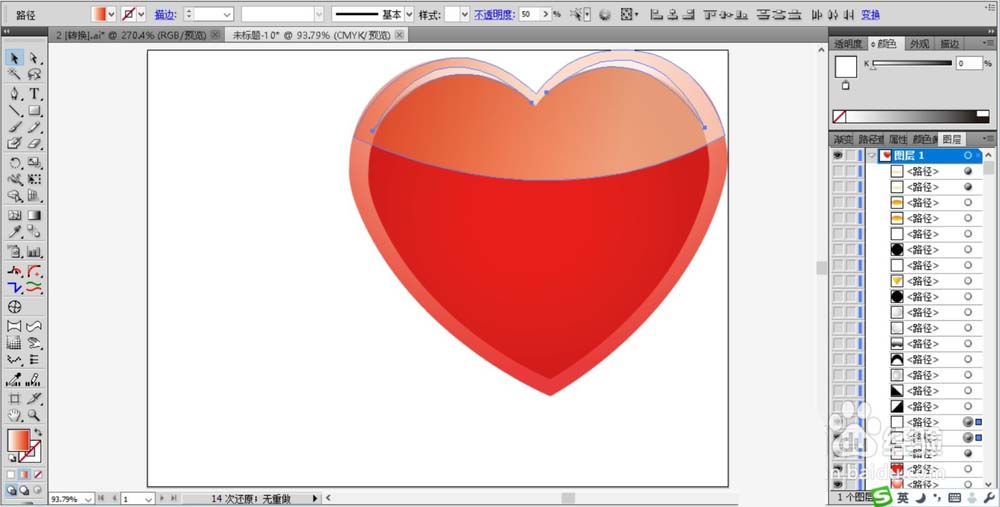Select the Rotate tool
Viewport: 1000px width, 507px height.
point(14,163)
